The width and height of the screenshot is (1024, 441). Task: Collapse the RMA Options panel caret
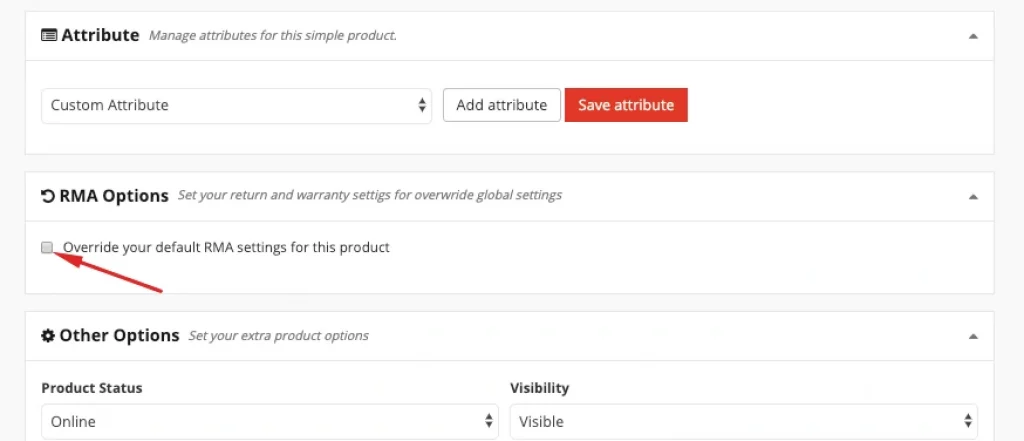[973, 196]
